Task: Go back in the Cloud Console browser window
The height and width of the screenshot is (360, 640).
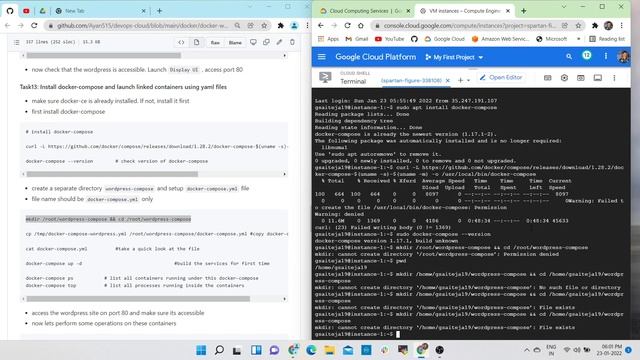Action: 321,25
